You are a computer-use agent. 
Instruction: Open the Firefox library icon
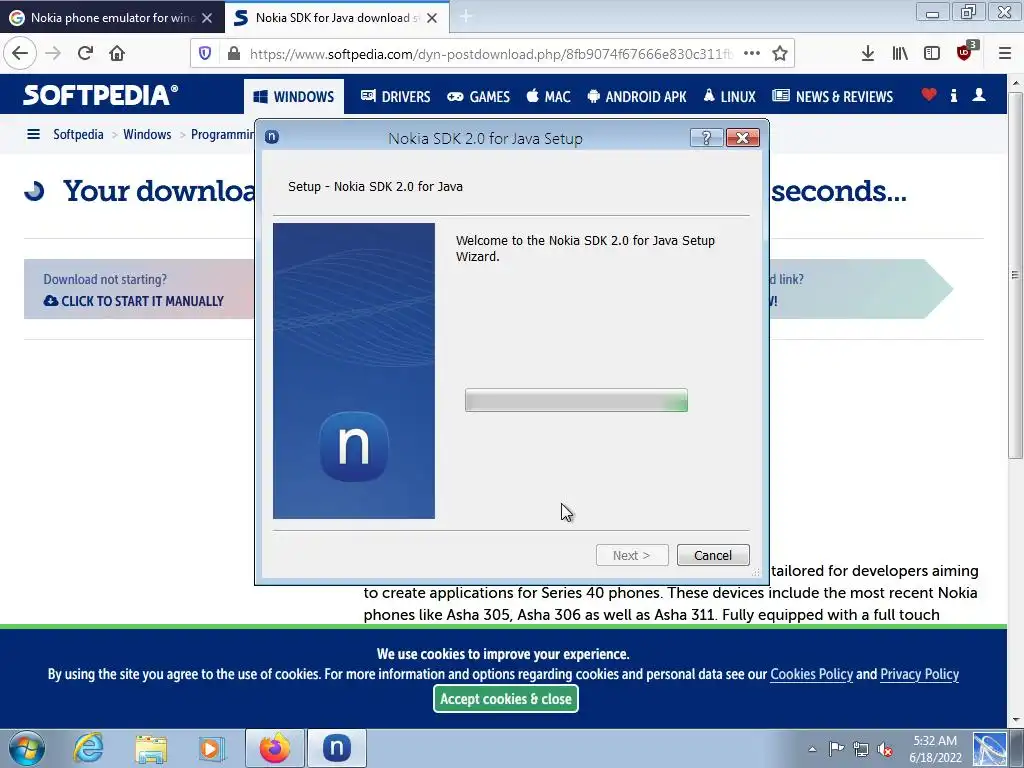click(x=900, y=54)
